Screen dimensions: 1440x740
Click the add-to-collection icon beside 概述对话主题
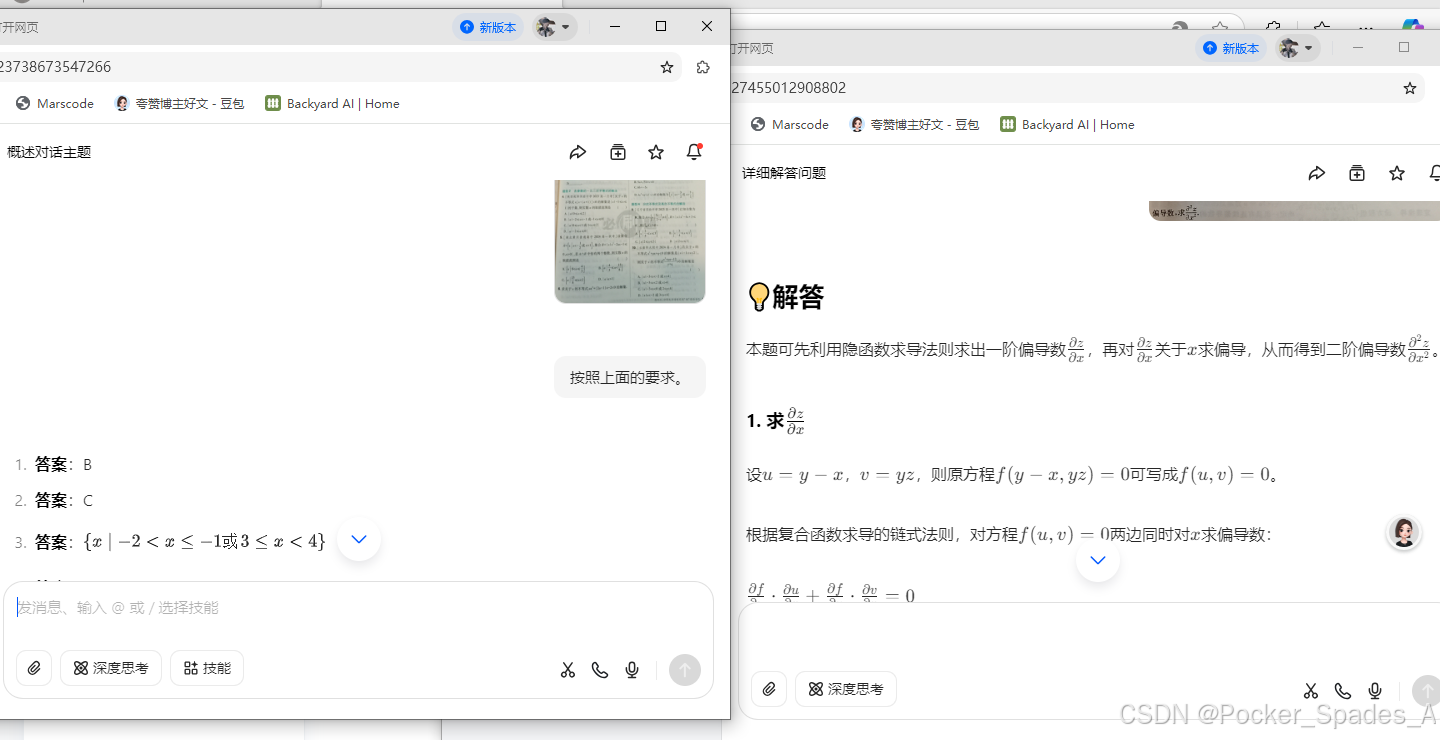(x=618, y=152)
